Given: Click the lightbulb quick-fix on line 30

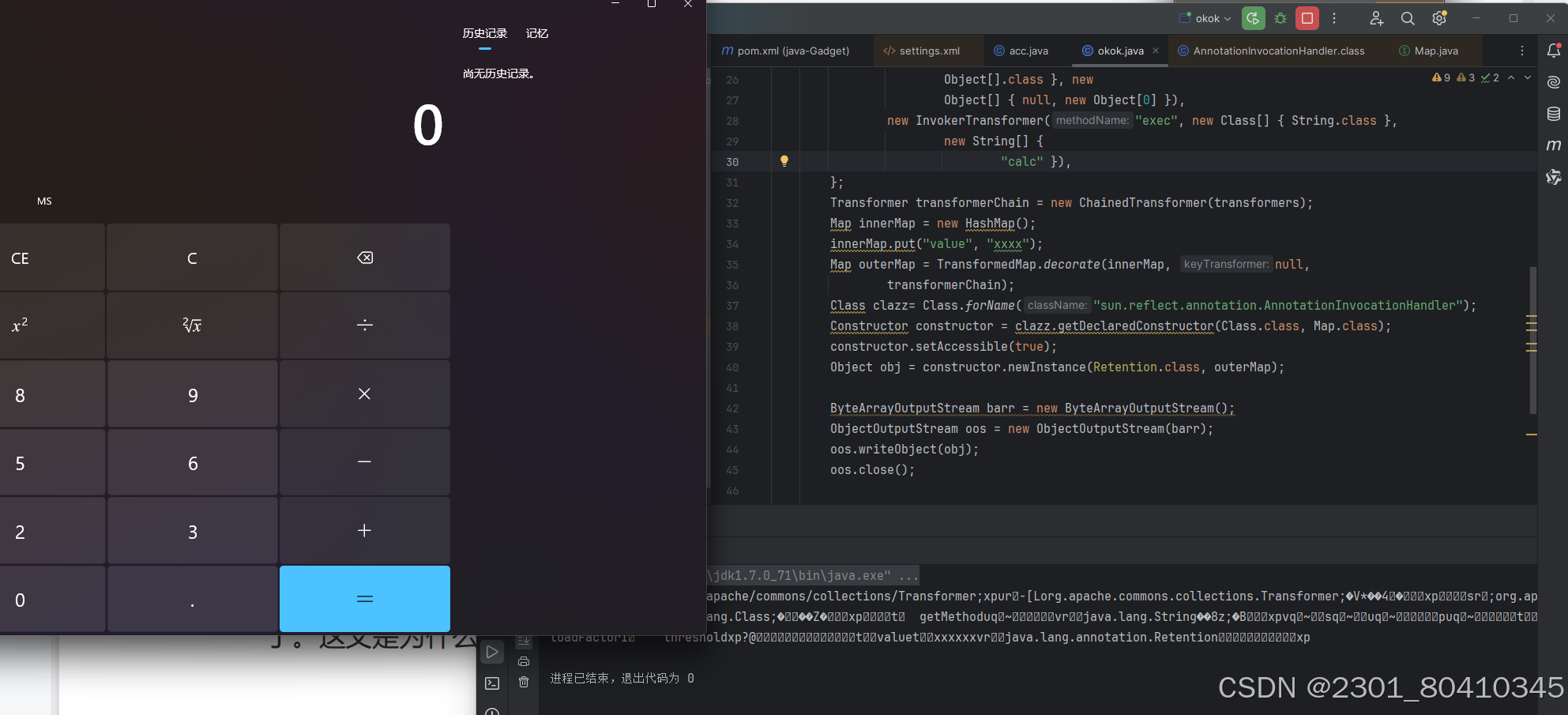Looking at the screenshot, I should click(x=784, y=161).
